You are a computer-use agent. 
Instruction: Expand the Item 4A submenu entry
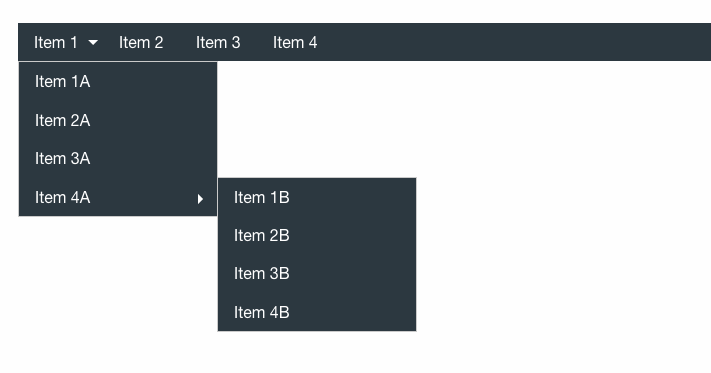click(118, 197)
